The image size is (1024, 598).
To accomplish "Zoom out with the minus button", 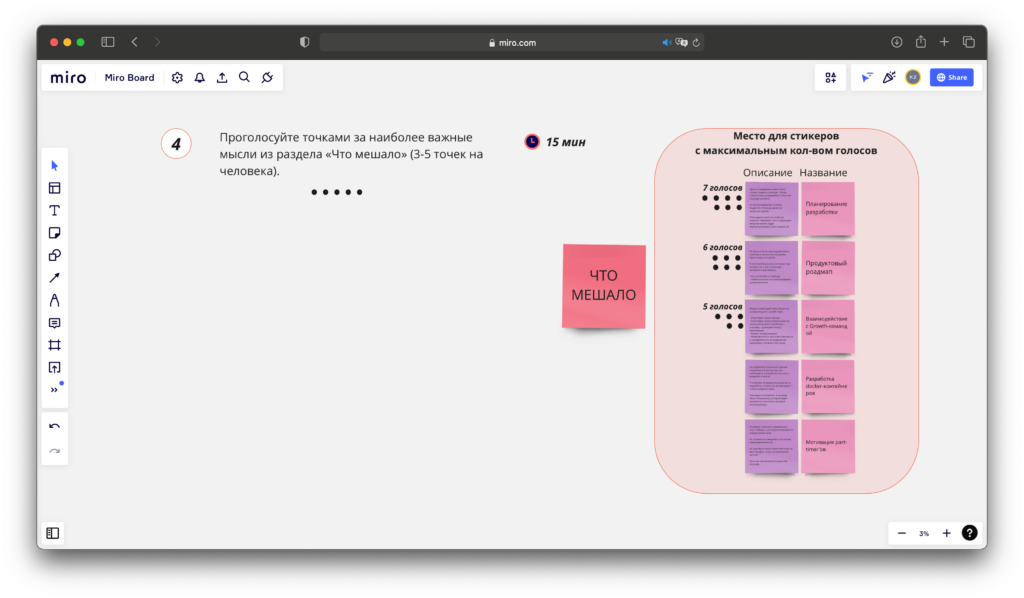I will click(902, 533).
